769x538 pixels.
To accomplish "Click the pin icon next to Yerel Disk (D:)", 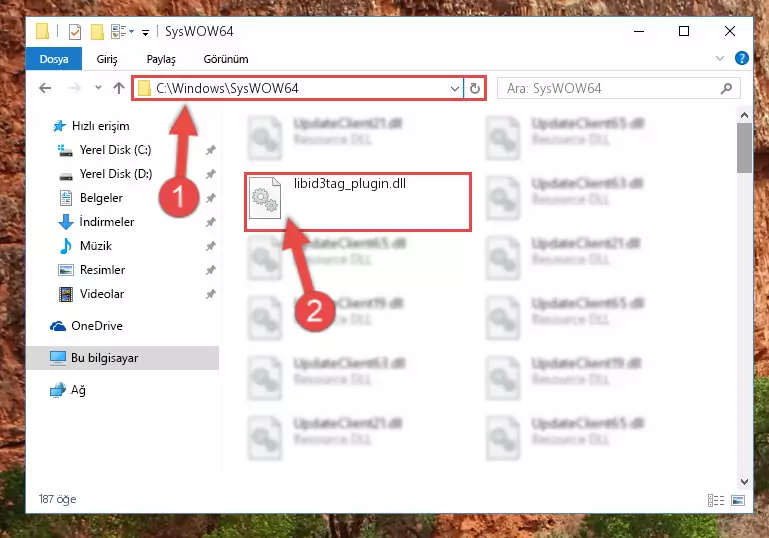I will click(x=210, y=174).
